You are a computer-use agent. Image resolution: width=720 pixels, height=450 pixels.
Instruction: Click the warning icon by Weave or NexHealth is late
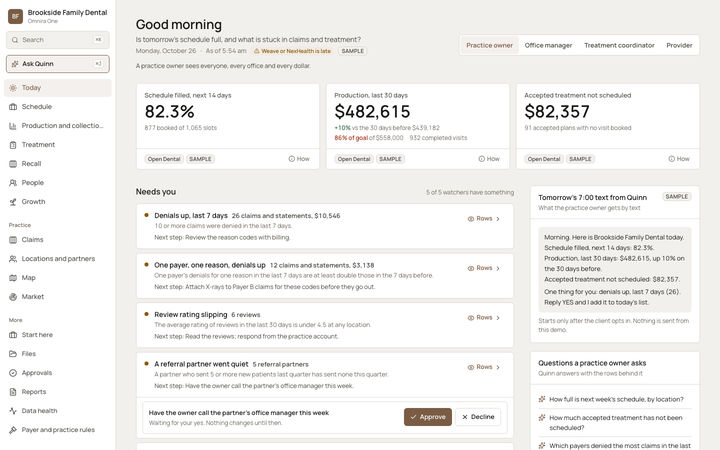click(257, 51)
